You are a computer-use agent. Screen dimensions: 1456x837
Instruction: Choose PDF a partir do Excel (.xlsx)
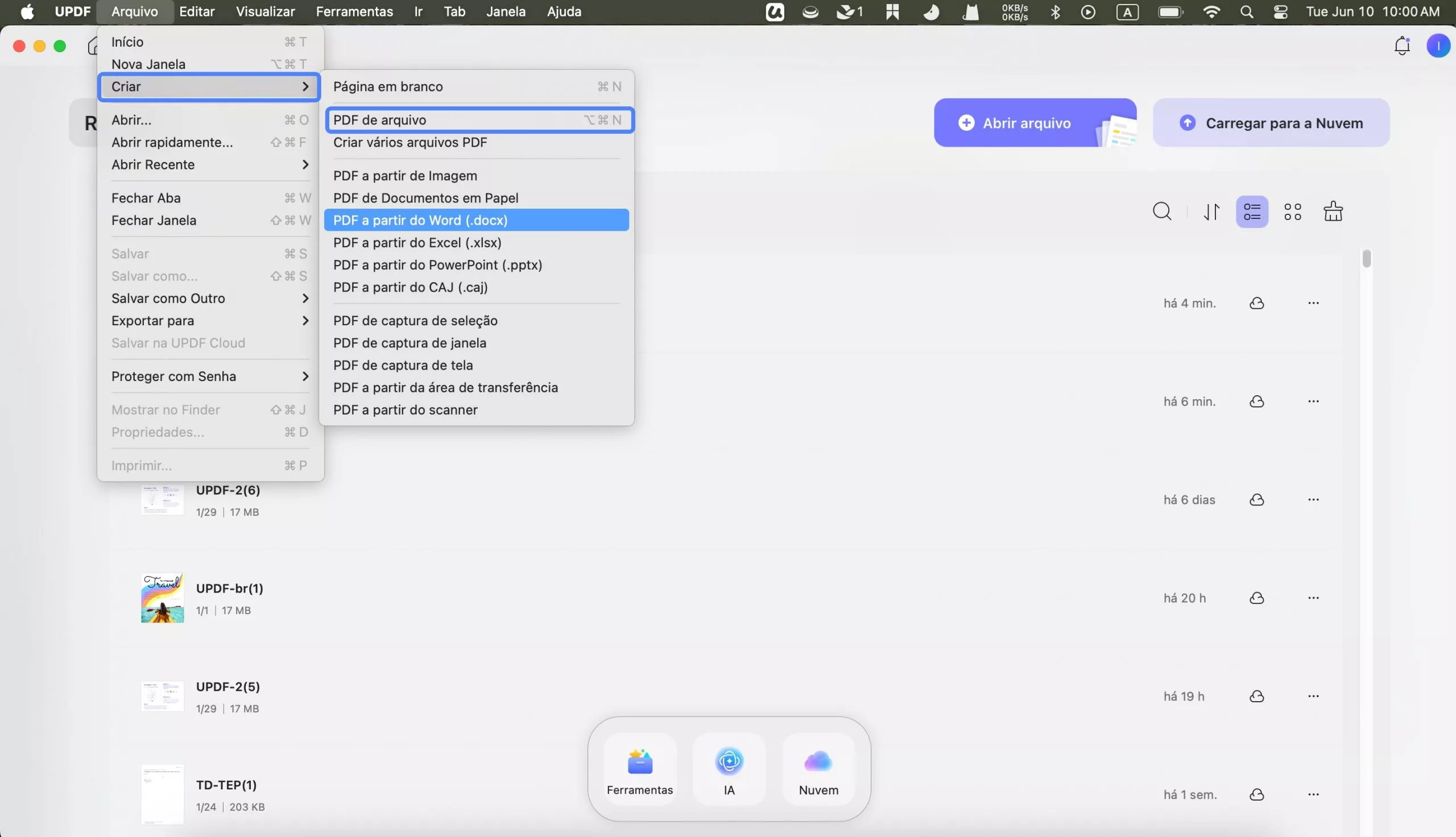[x=477, y=243]
